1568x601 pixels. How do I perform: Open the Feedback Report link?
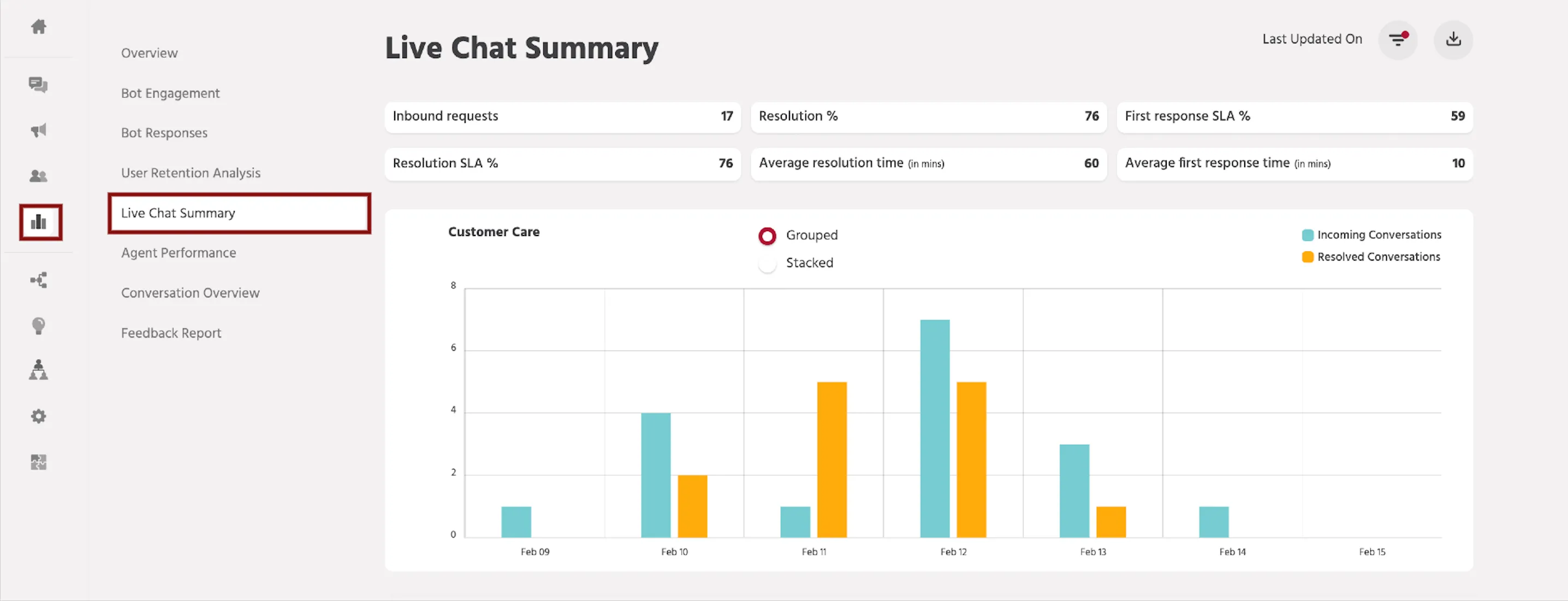[171, 333]
